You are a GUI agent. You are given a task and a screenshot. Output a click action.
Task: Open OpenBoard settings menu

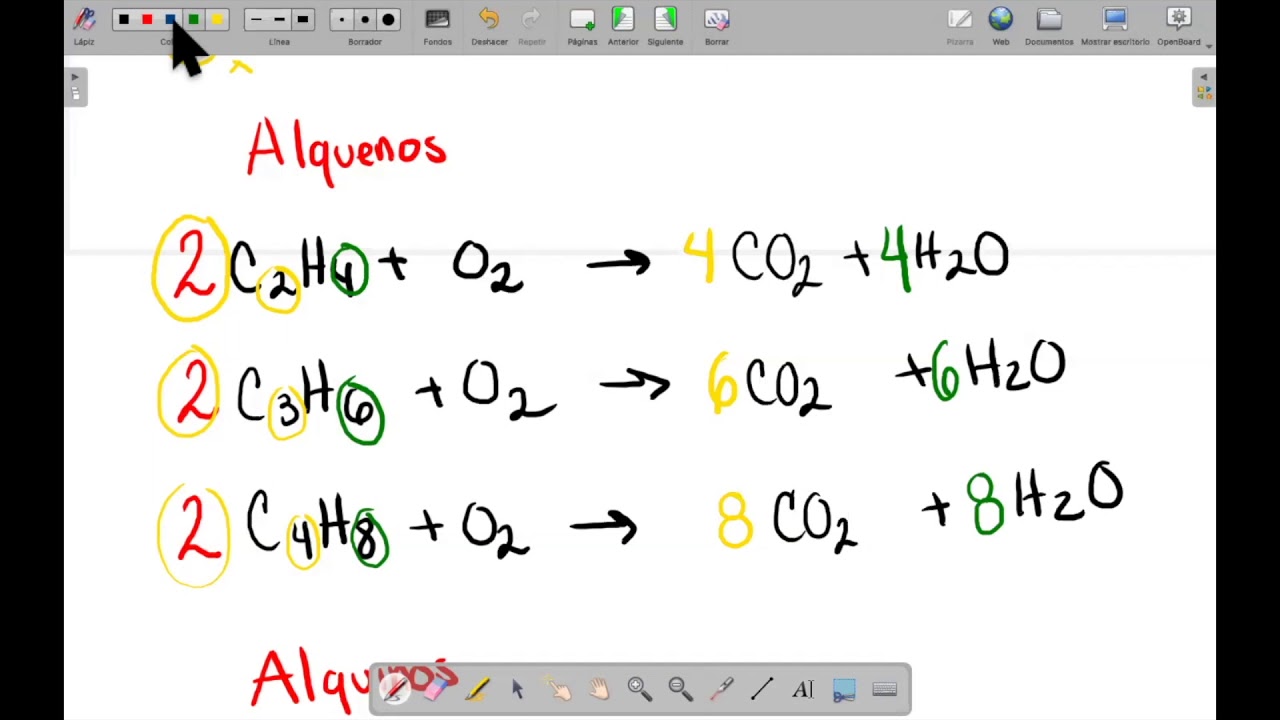point(1179,26)
